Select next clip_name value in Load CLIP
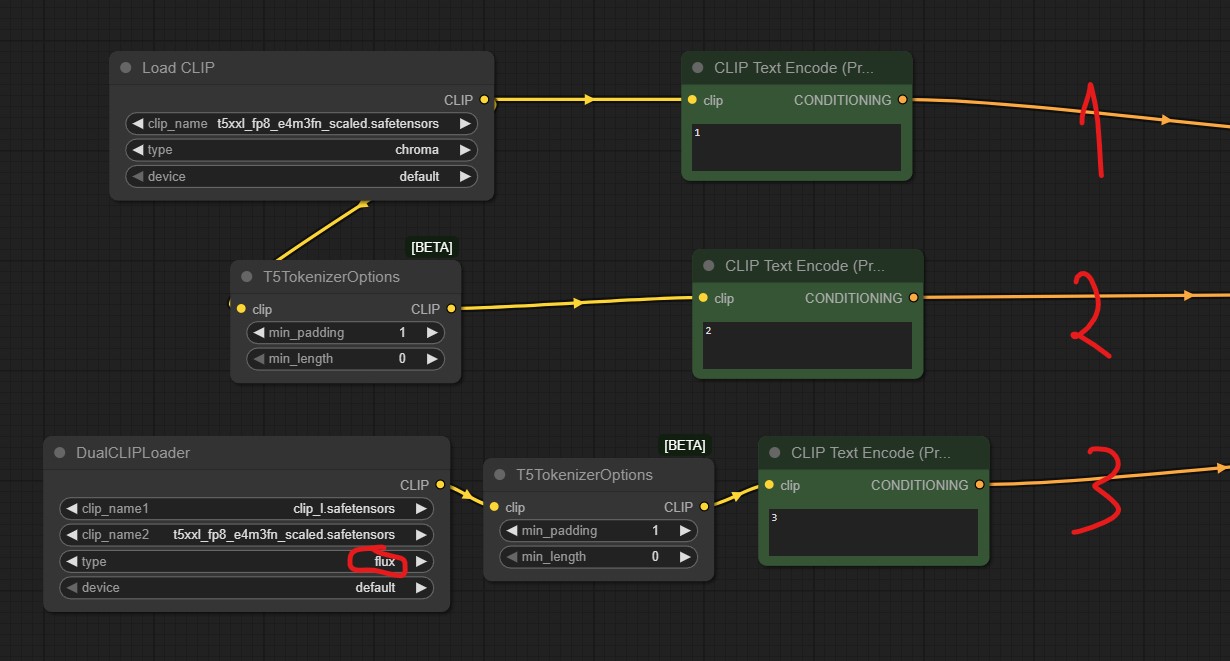The width and height of the screenshot is (1230, 661). click(464, 124)
